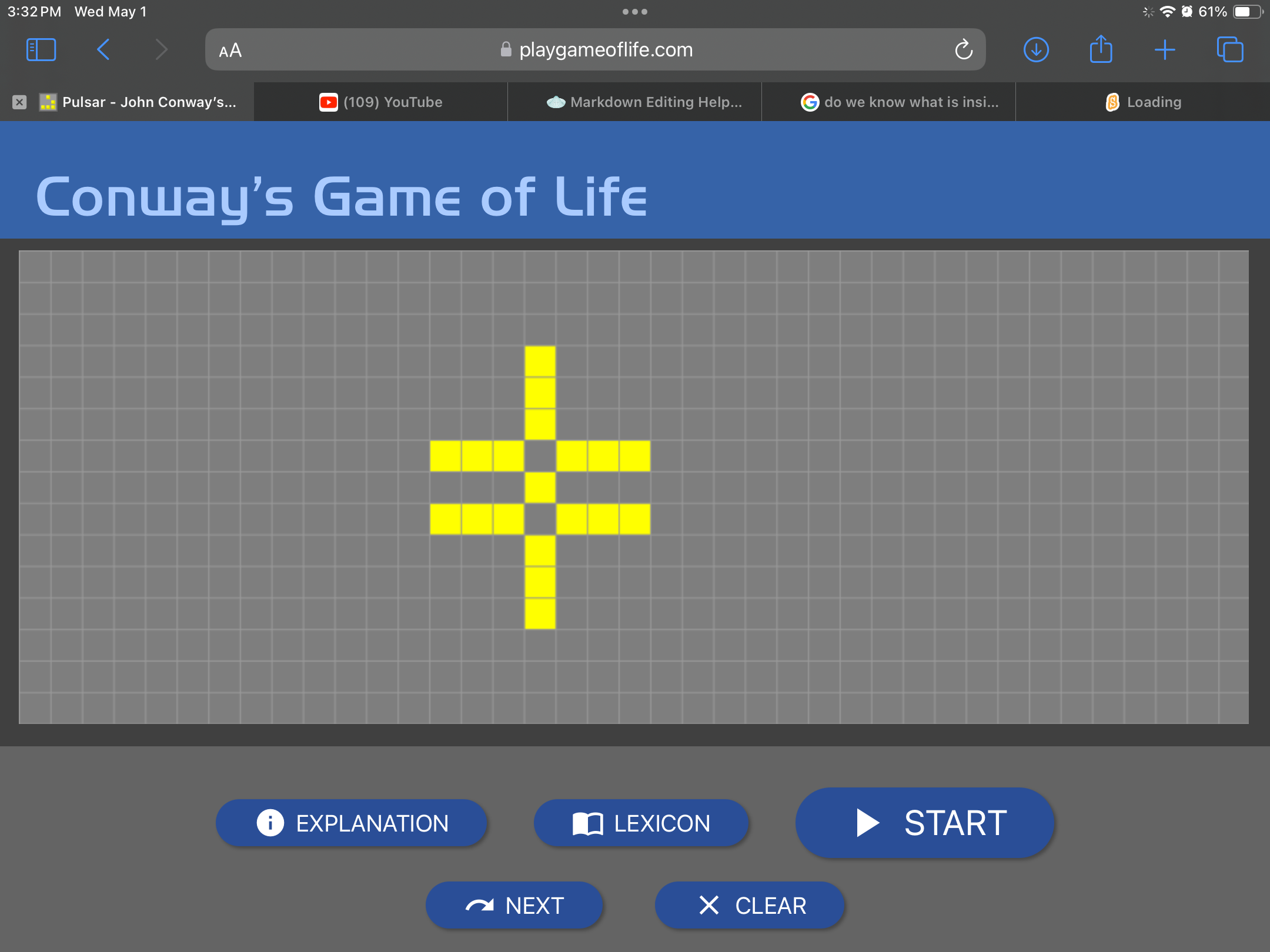Click the center cell of the cross pattern
Screen dimensions: 1270x952
click(540, 487)
